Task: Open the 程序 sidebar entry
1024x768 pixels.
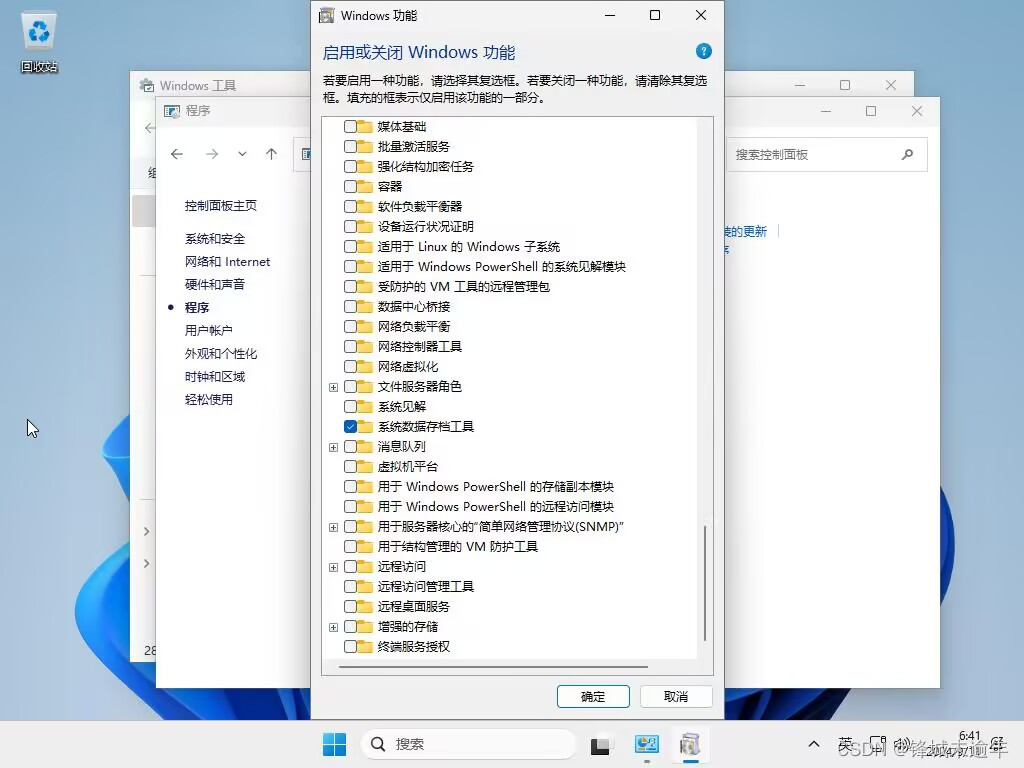Action: (x=197, y=308)
